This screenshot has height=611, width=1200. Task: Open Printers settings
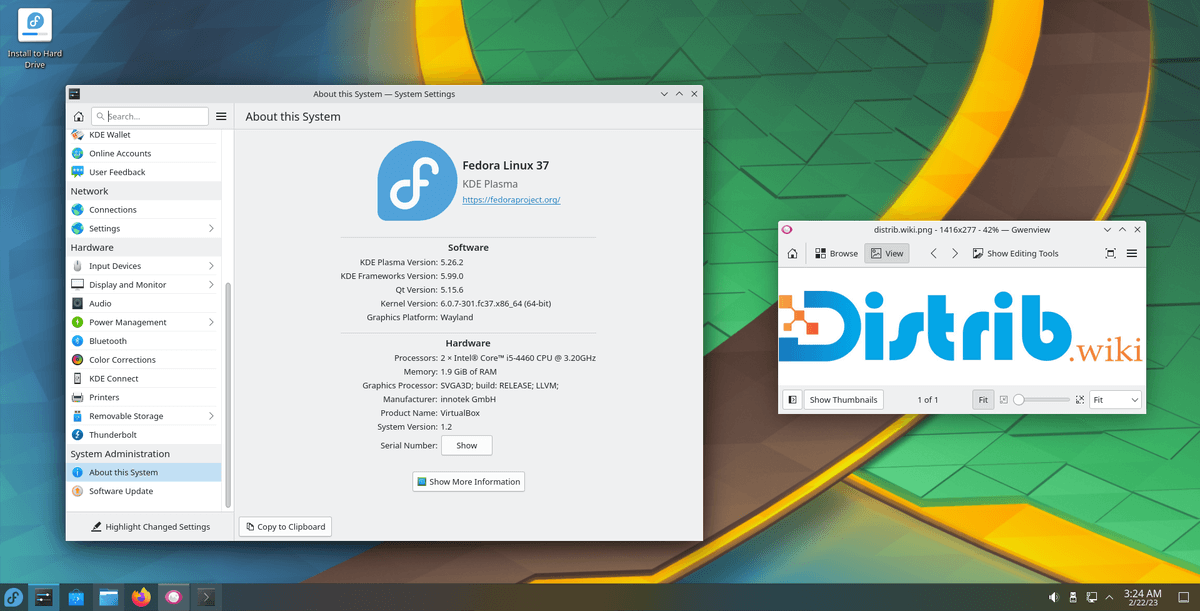(144, 397)
